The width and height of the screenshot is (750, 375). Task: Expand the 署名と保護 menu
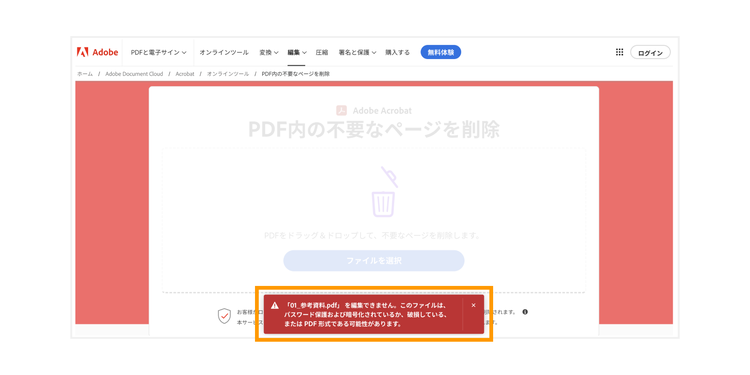(357, 53)
